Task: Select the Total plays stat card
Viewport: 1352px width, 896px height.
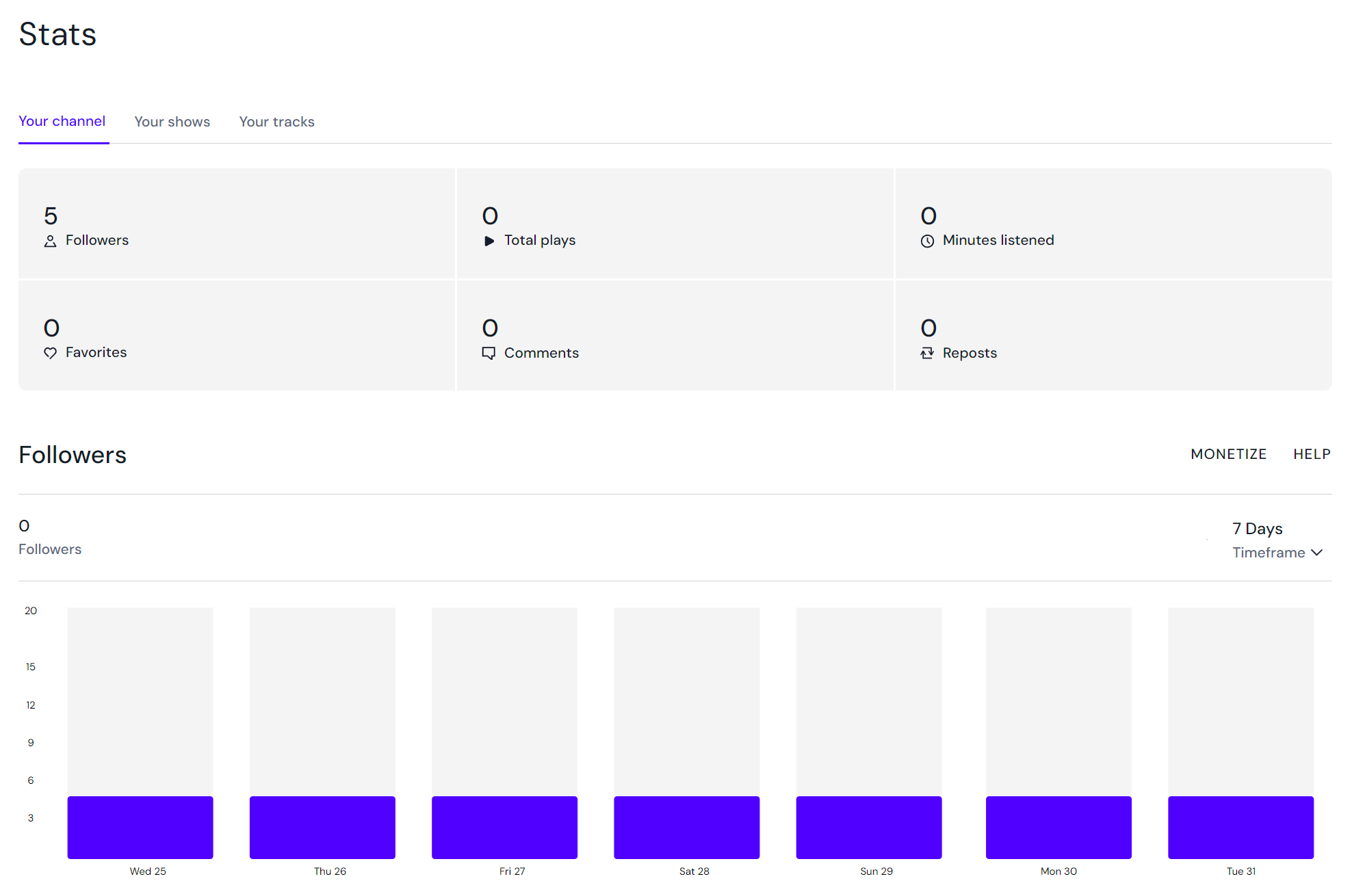Action: [675, 224]
